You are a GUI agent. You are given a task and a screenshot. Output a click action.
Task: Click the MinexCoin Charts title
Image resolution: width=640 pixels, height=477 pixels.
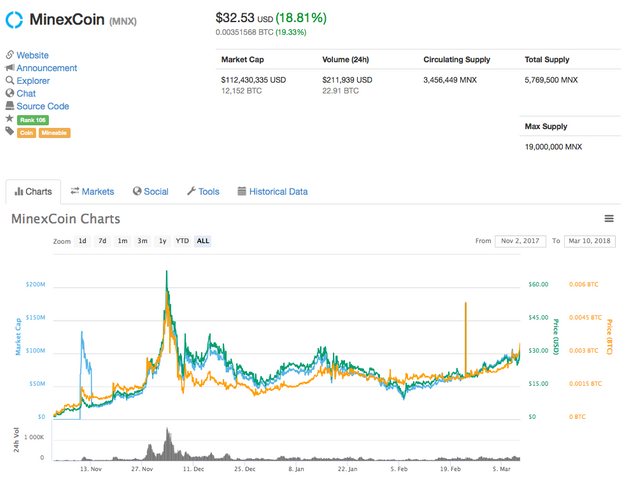[x=66, y=219]
